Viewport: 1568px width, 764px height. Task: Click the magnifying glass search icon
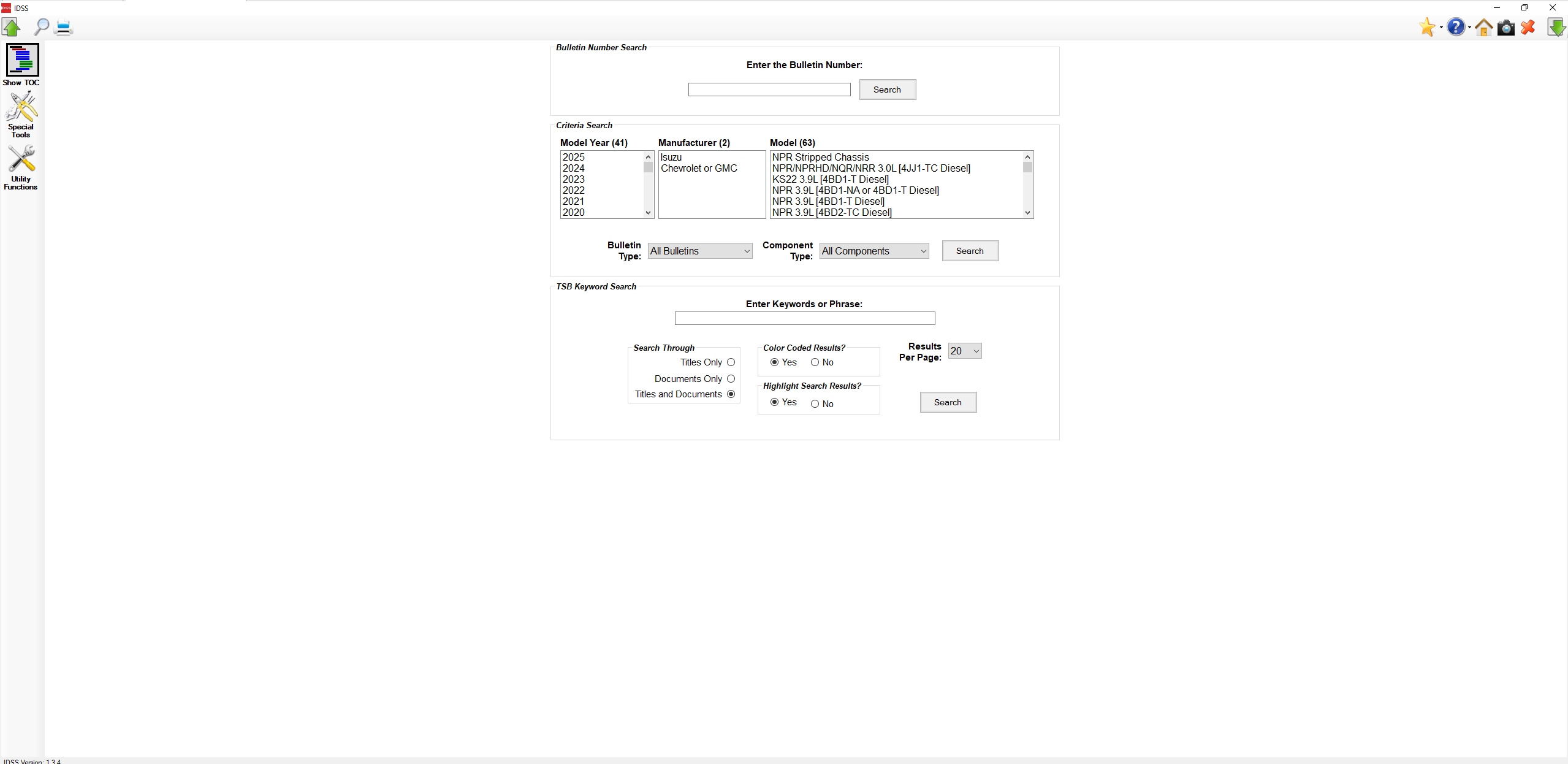(x=41, y=27)
